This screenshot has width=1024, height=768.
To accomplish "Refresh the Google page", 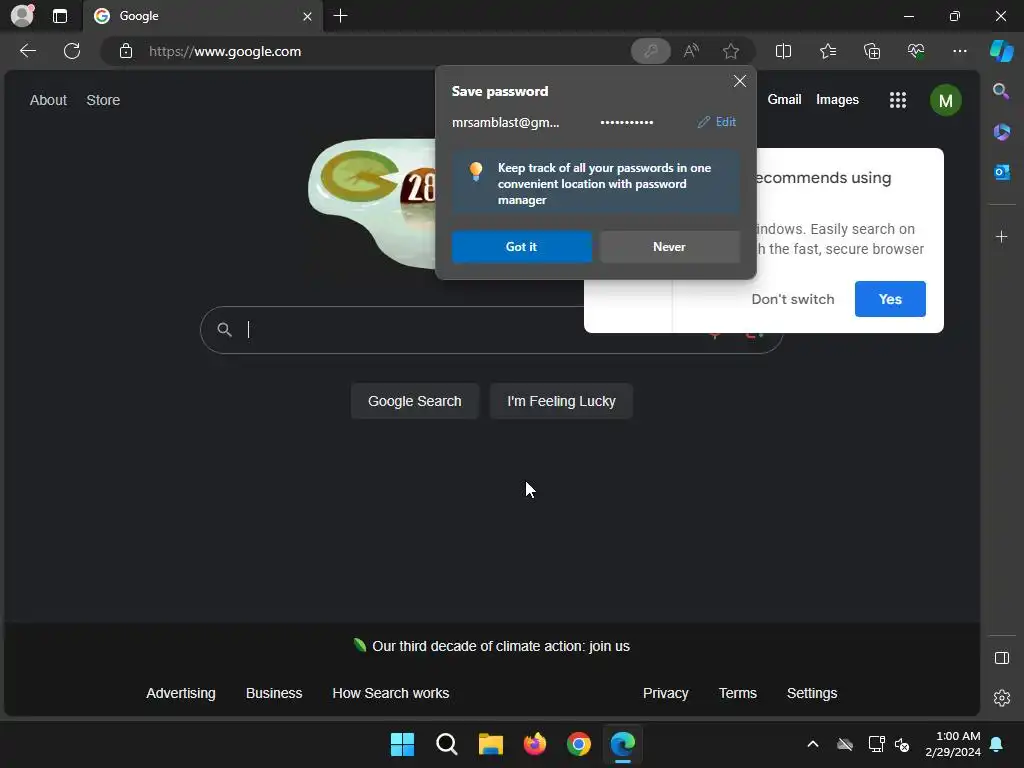I will (x=72, y=51).
